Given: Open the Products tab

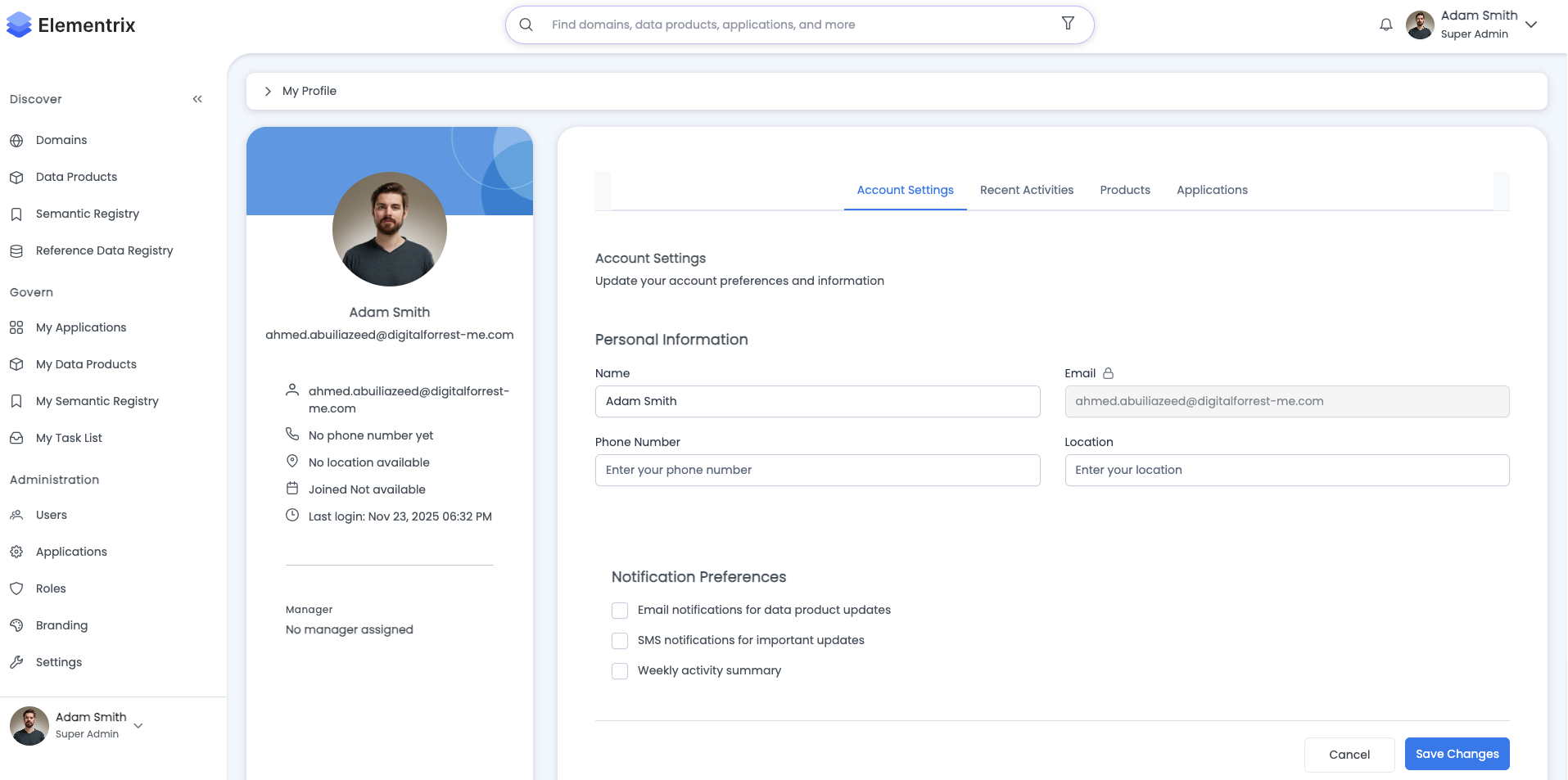Looking at the screenshot, I should (1124, 190).
